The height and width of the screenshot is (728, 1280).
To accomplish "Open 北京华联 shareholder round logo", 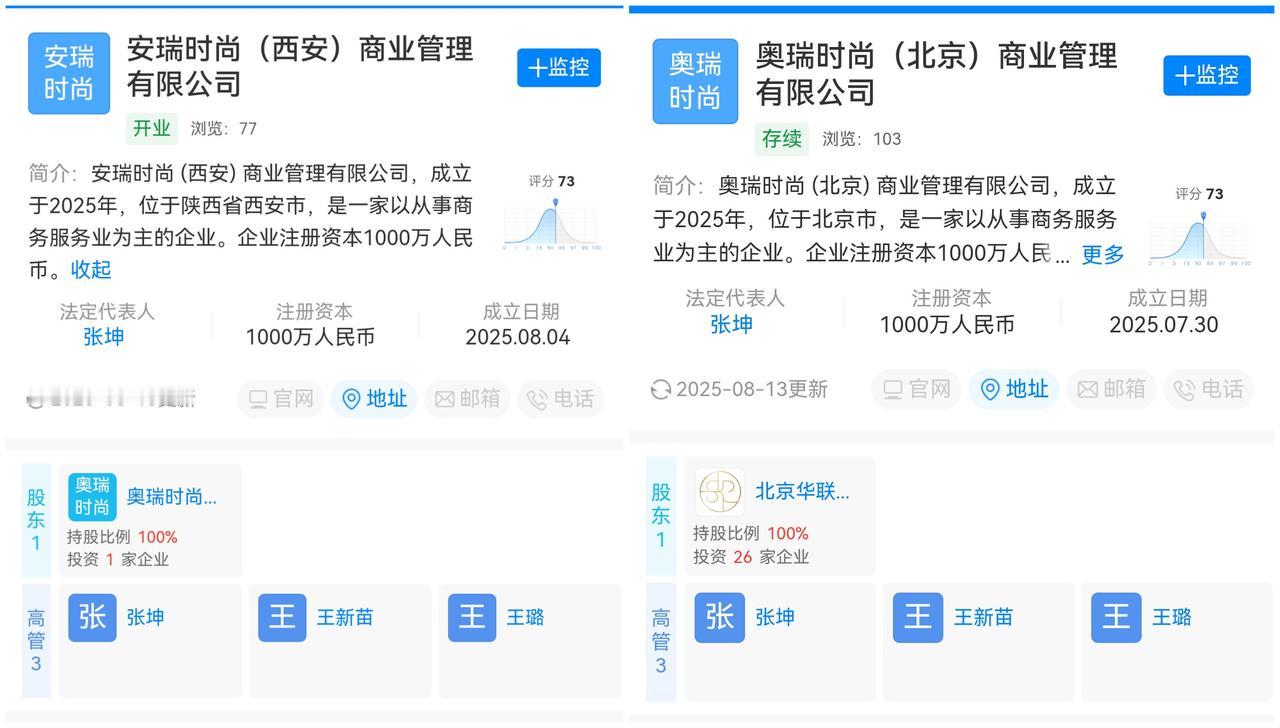I will click(x=720, y=491).
